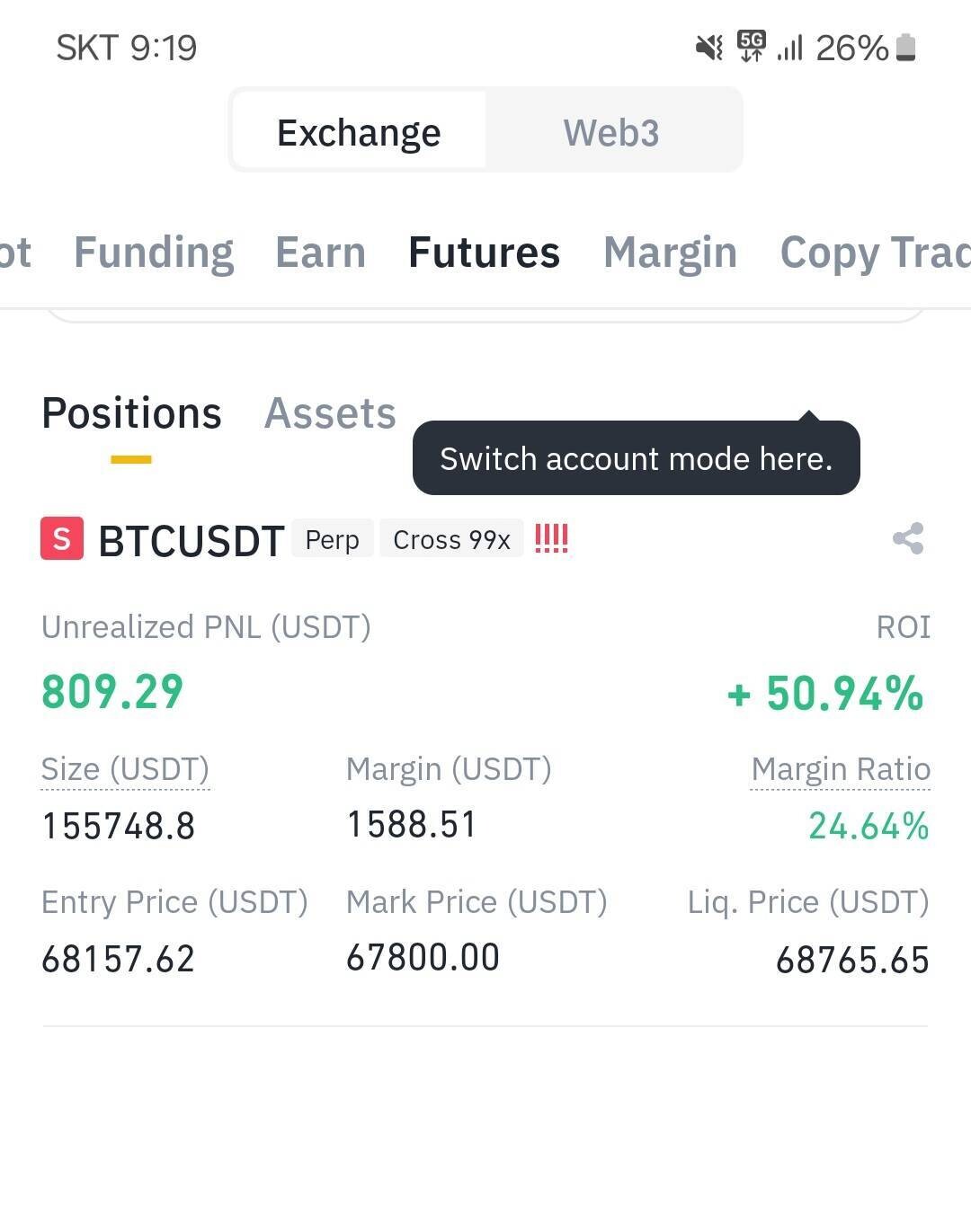This screenshot has width=971, height=1232.
Task: Select the Margin tab
Action: click(x=670, y=253)
